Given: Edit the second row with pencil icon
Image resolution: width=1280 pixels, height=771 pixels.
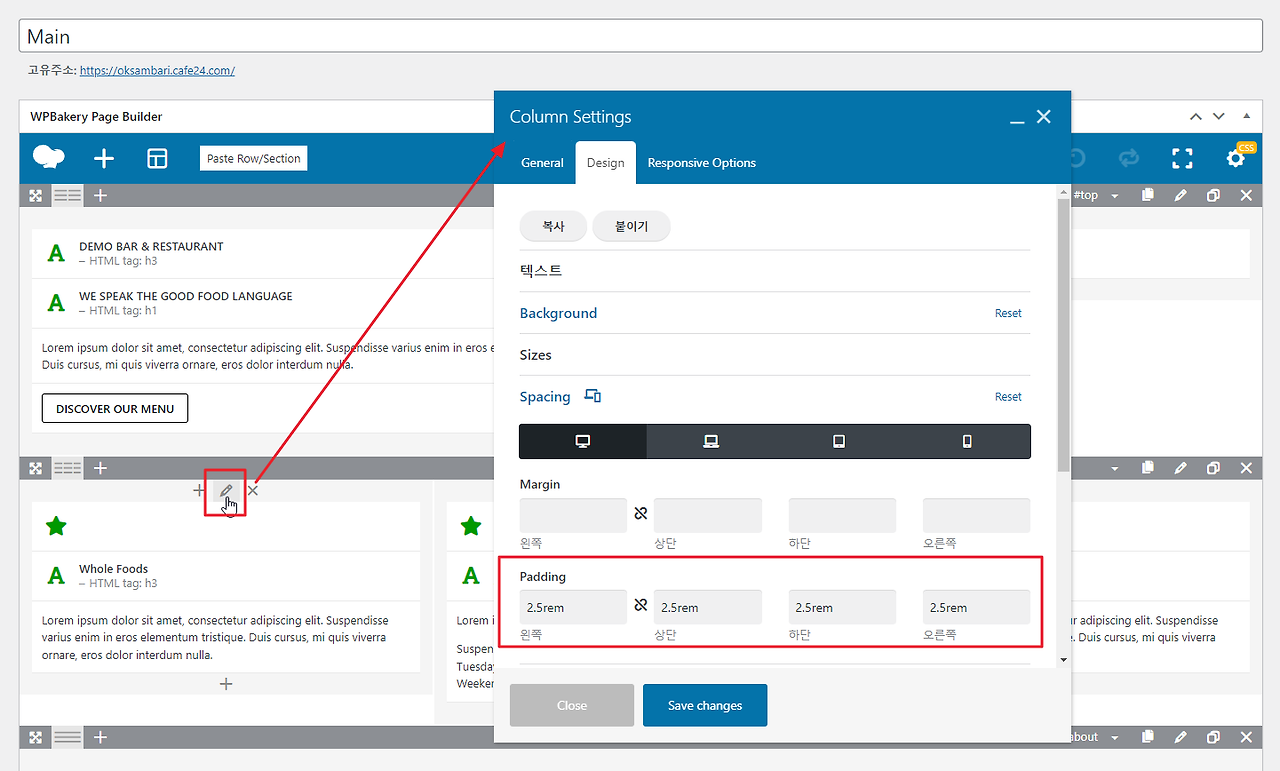Looking at the screenshot, I should pyautogui.click(x=1181, y=468).
